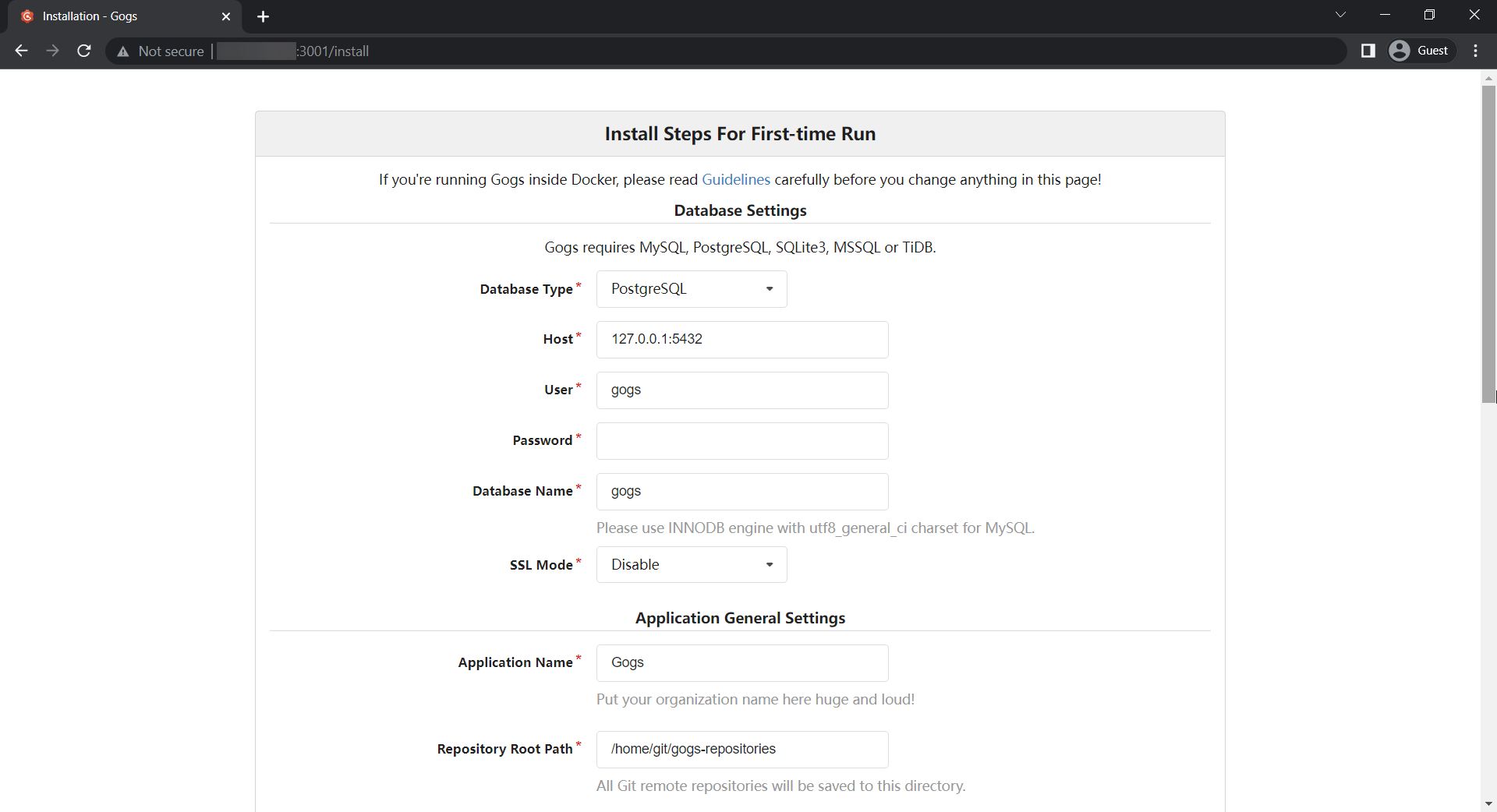Minimize the browser window
Image resolution: width=1497 pixels, height=812 pixels.
[x=1385, y=15]
